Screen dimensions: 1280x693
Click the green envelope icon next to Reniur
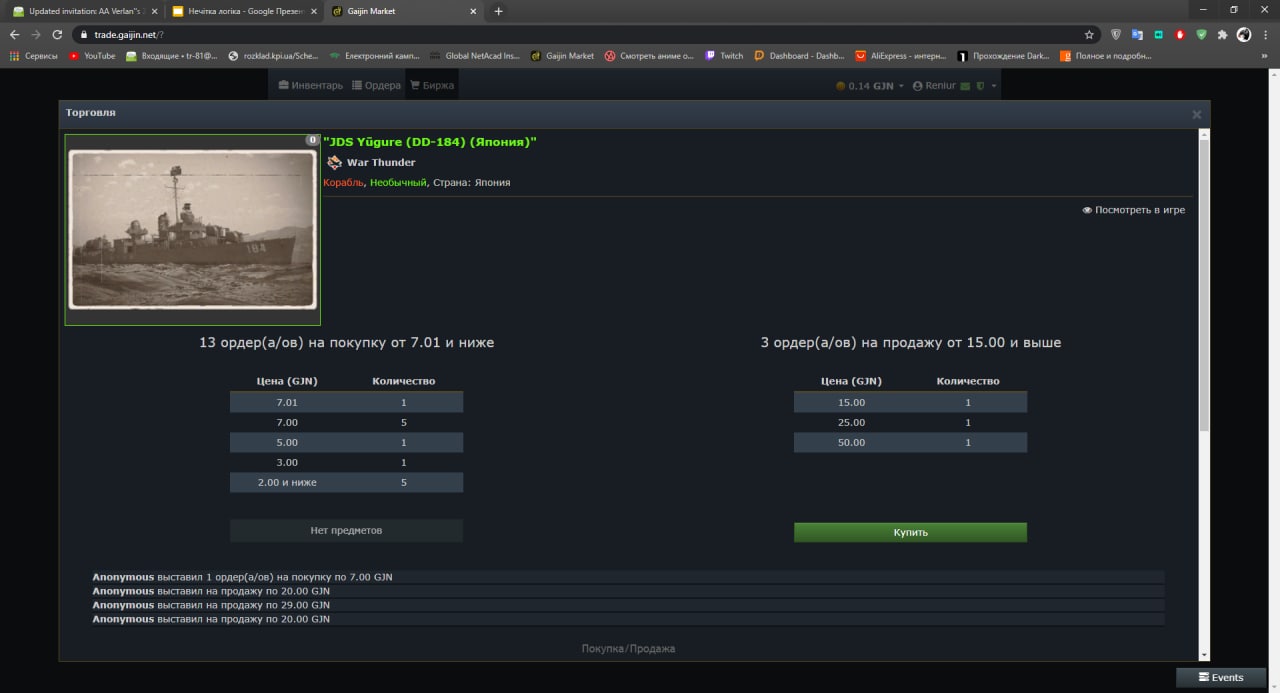pos(965,86)
